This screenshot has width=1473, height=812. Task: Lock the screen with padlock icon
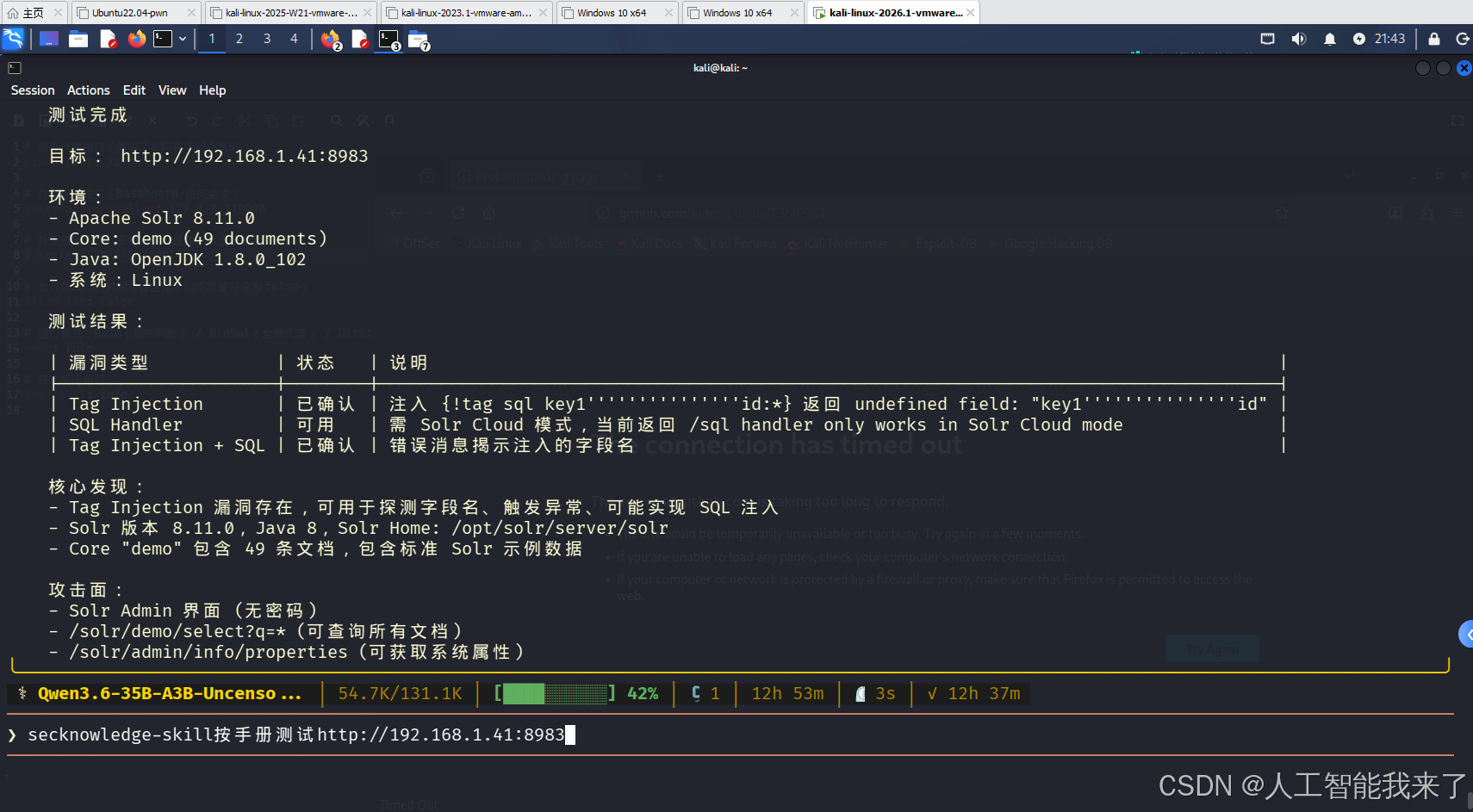tap(1434, 39)
